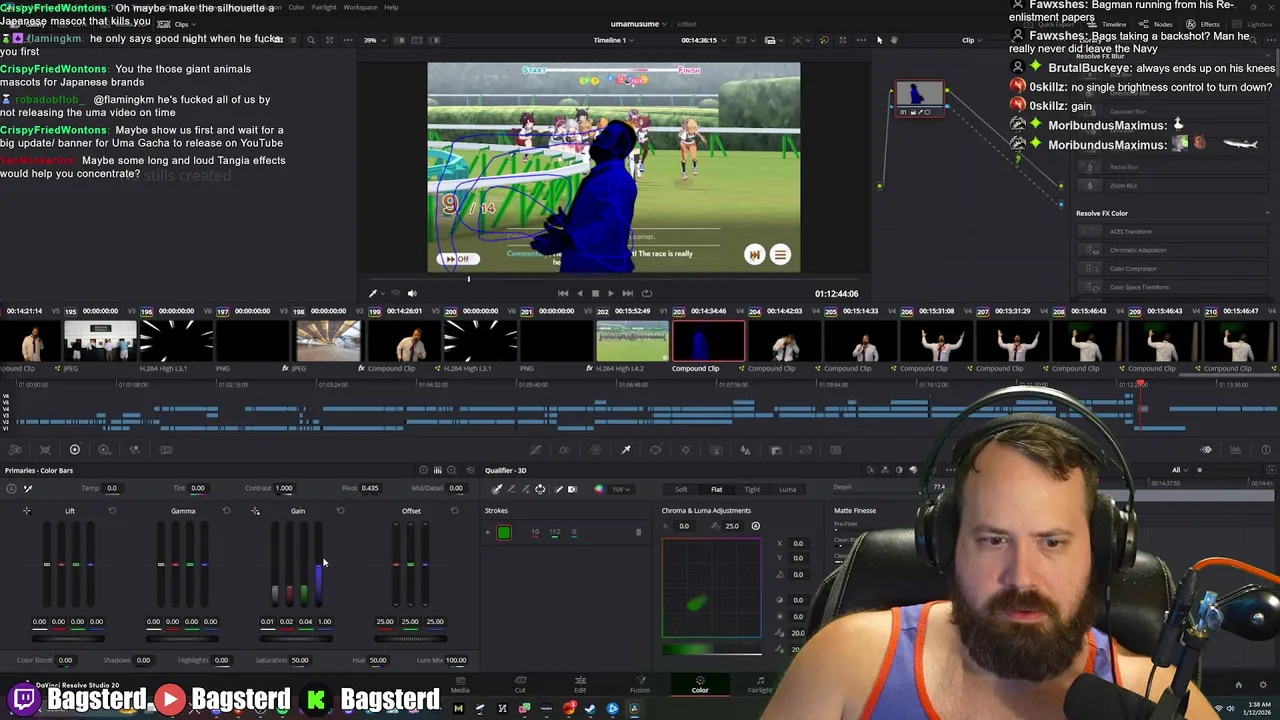Select the Qualifier eyedropper palette icon
The image size is (1280, 720).
pos(626,450)
